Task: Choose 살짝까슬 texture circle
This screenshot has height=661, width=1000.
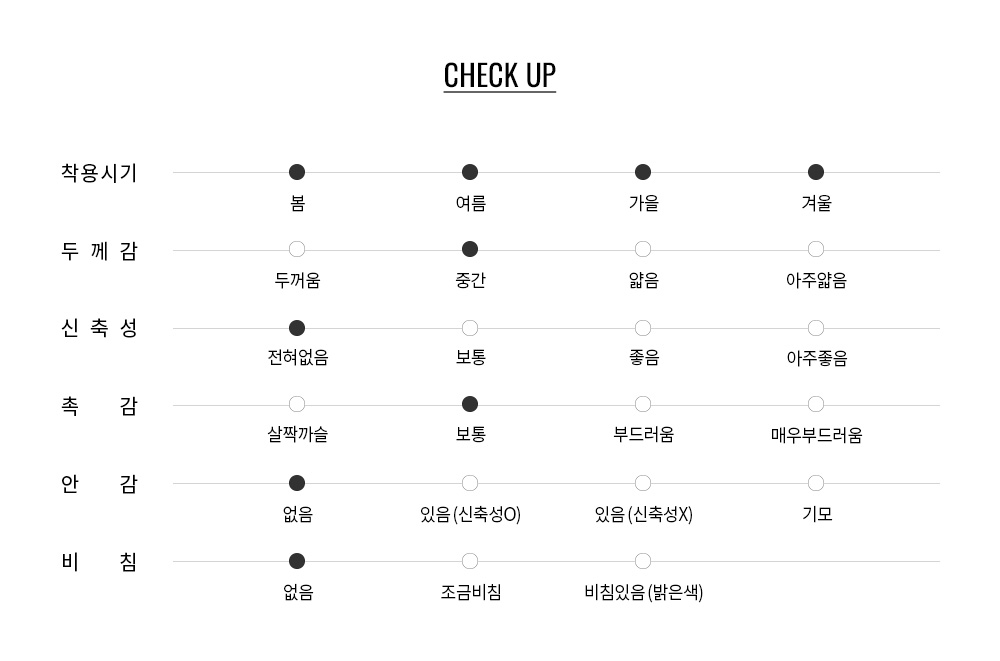Action: (297, 404)
